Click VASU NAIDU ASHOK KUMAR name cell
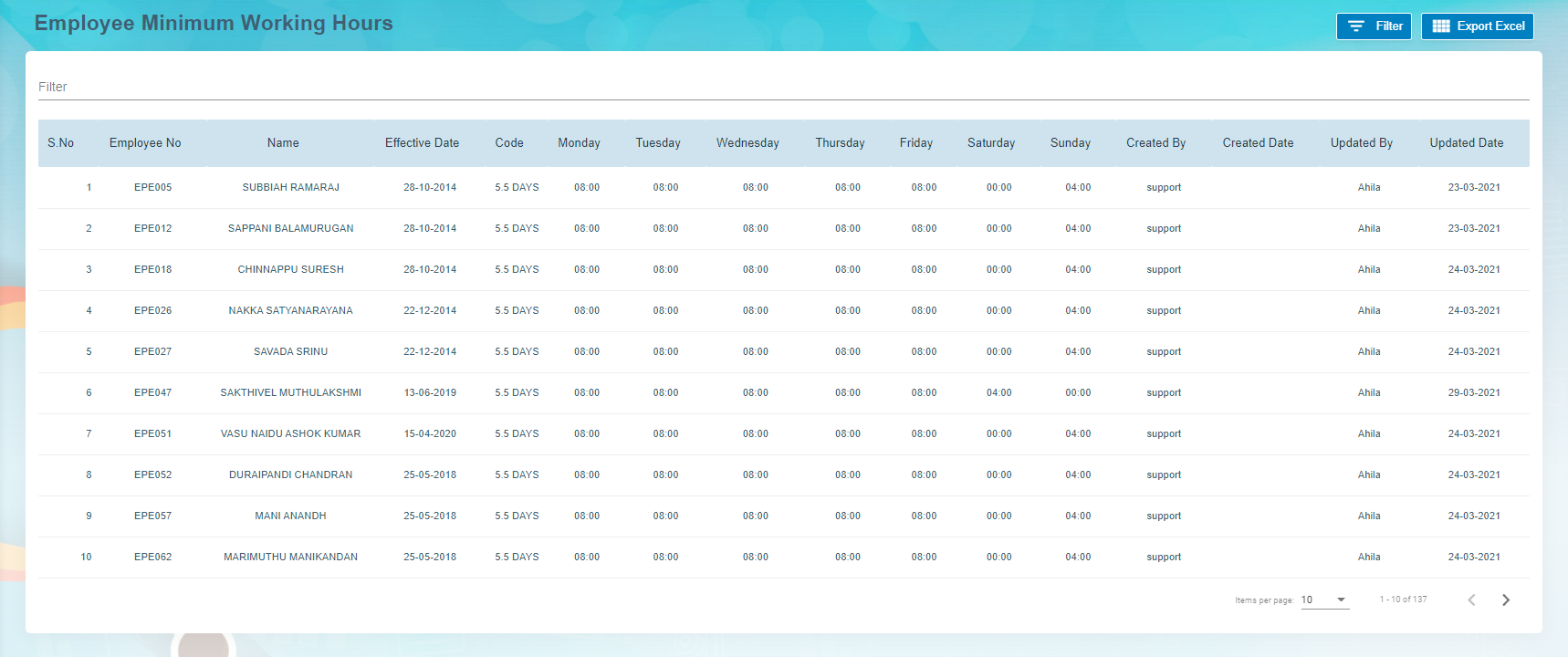Image resolution: width=1568 pixels, height=657 pixels. 290,433
